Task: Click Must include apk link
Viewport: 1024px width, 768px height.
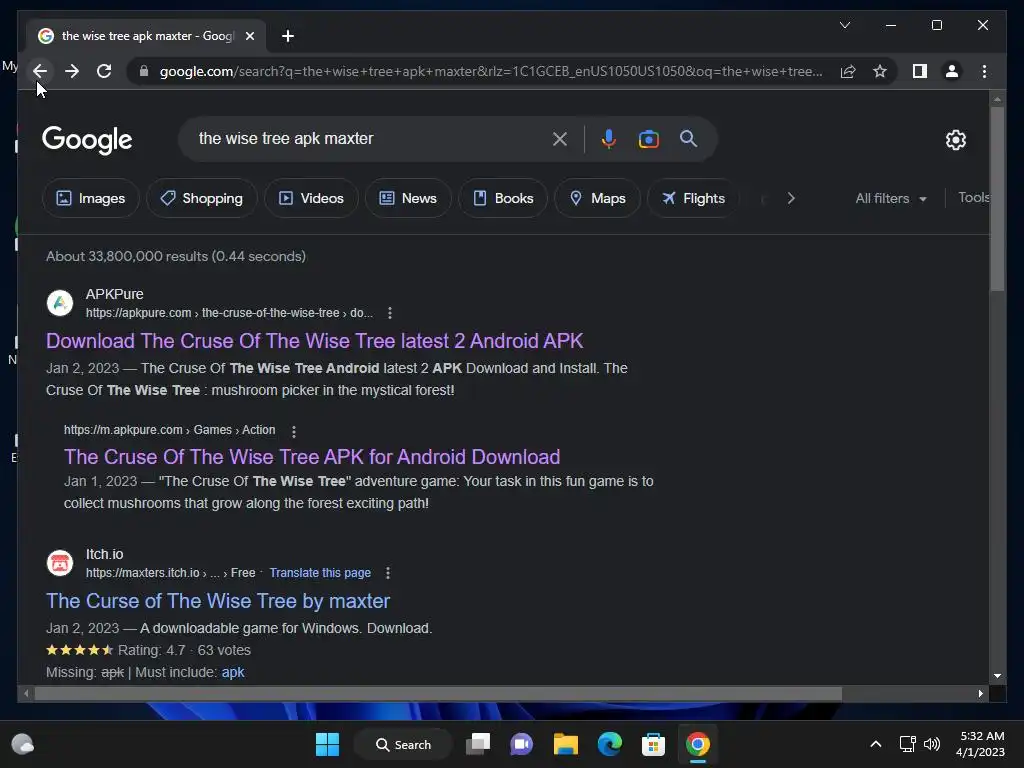Action: pos(232,672)
